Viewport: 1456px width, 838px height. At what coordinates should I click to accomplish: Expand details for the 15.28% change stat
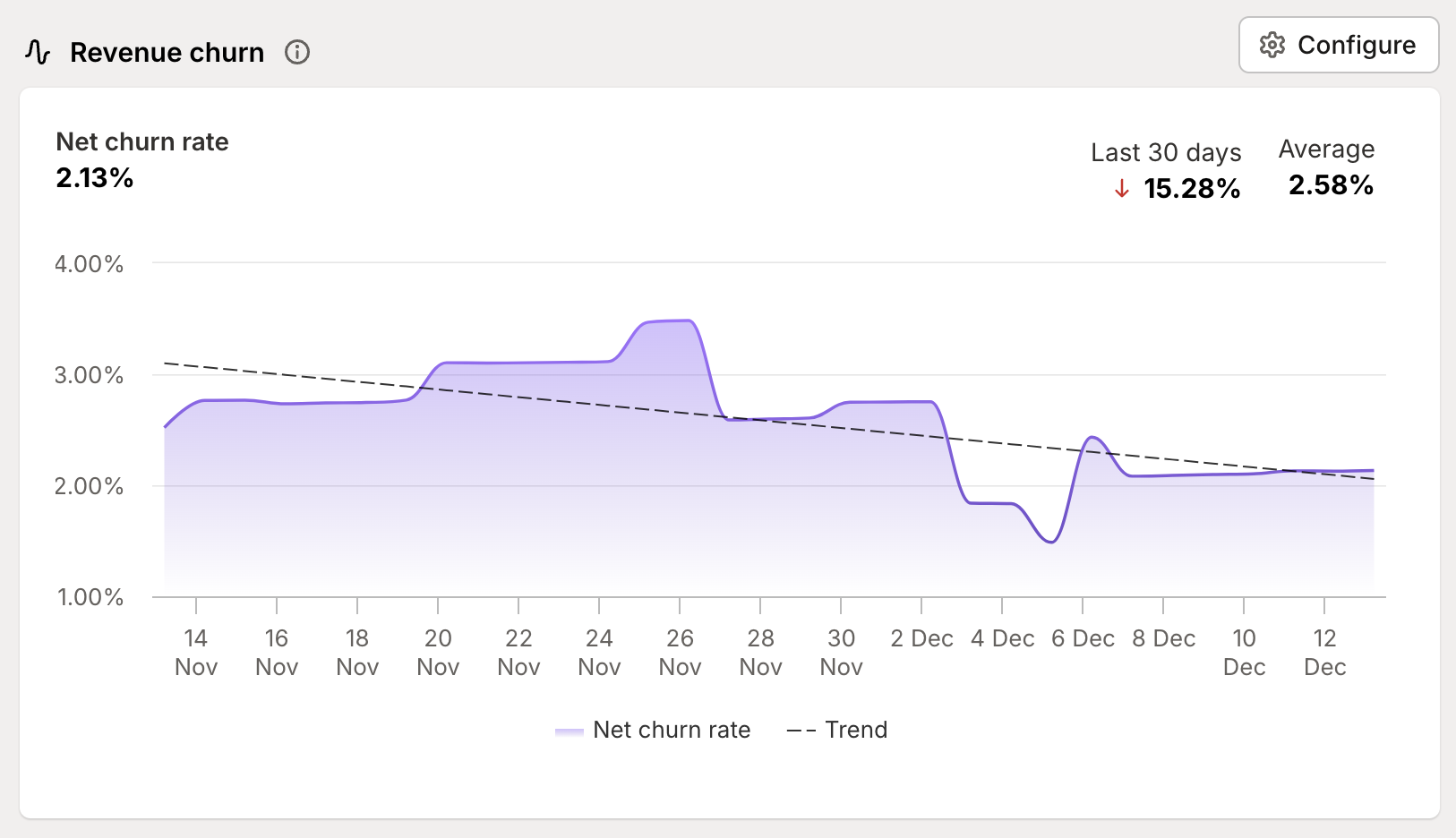click(x=1192, y=189)
